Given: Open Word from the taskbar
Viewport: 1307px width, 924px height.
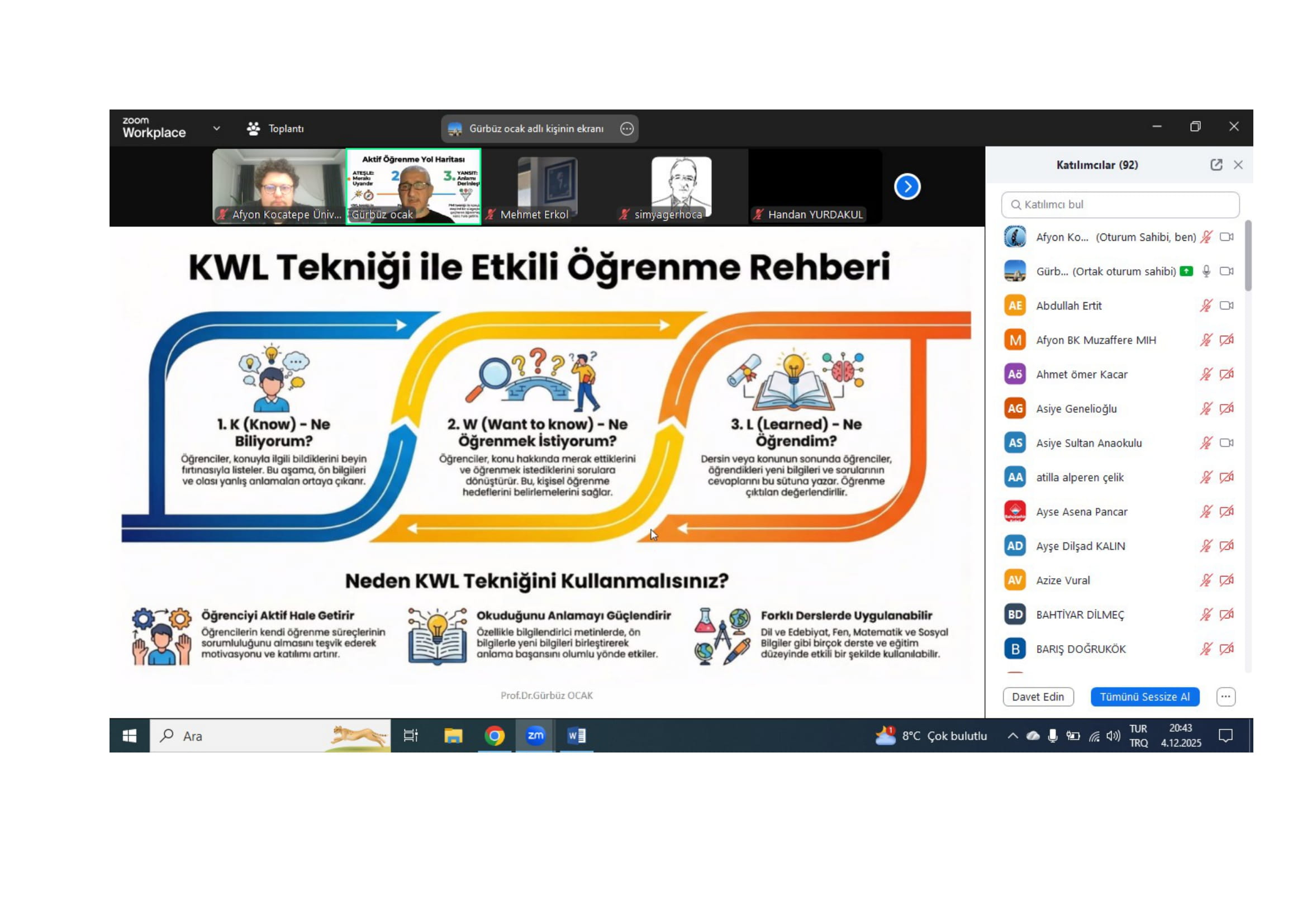Looking at the screenshot, I should point(576,736).
